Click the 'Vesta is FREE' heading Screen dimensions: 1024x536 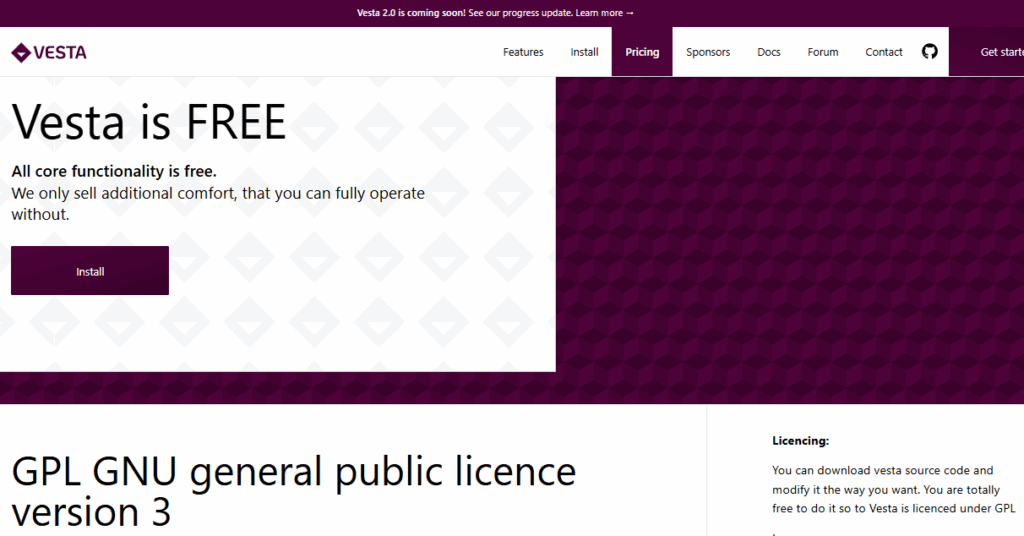coord(149,122)
